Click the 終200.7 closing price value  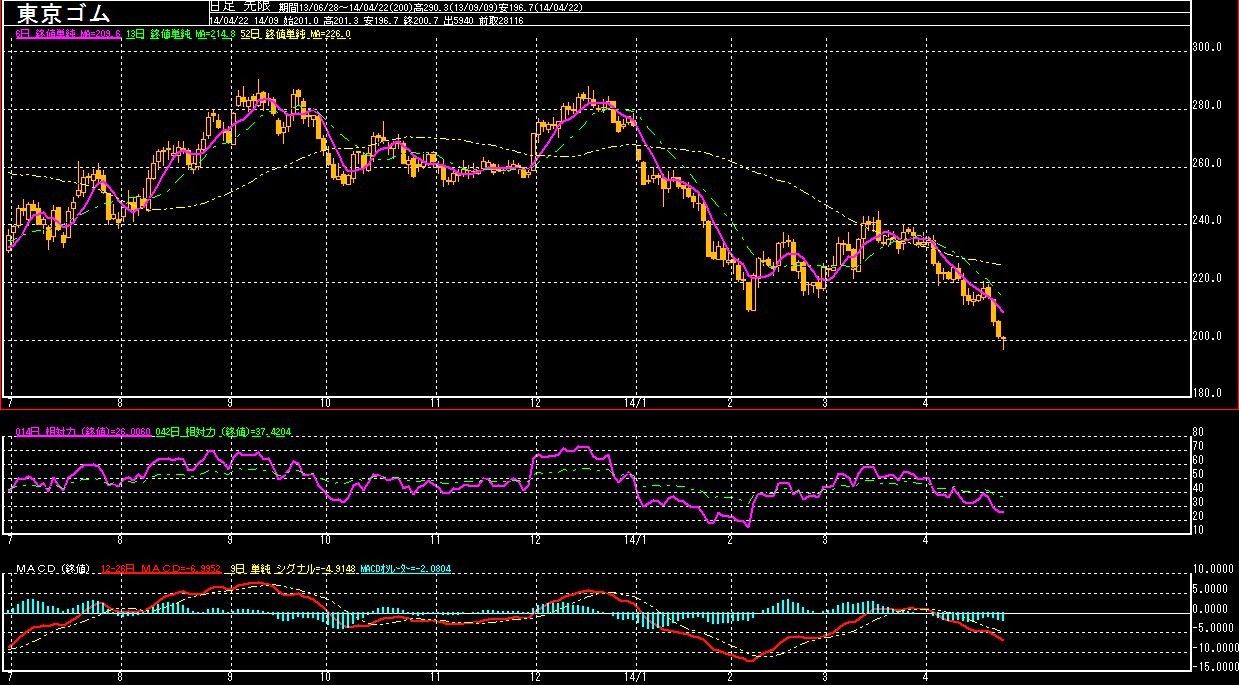pyautogui.click(x=420, y=20)
